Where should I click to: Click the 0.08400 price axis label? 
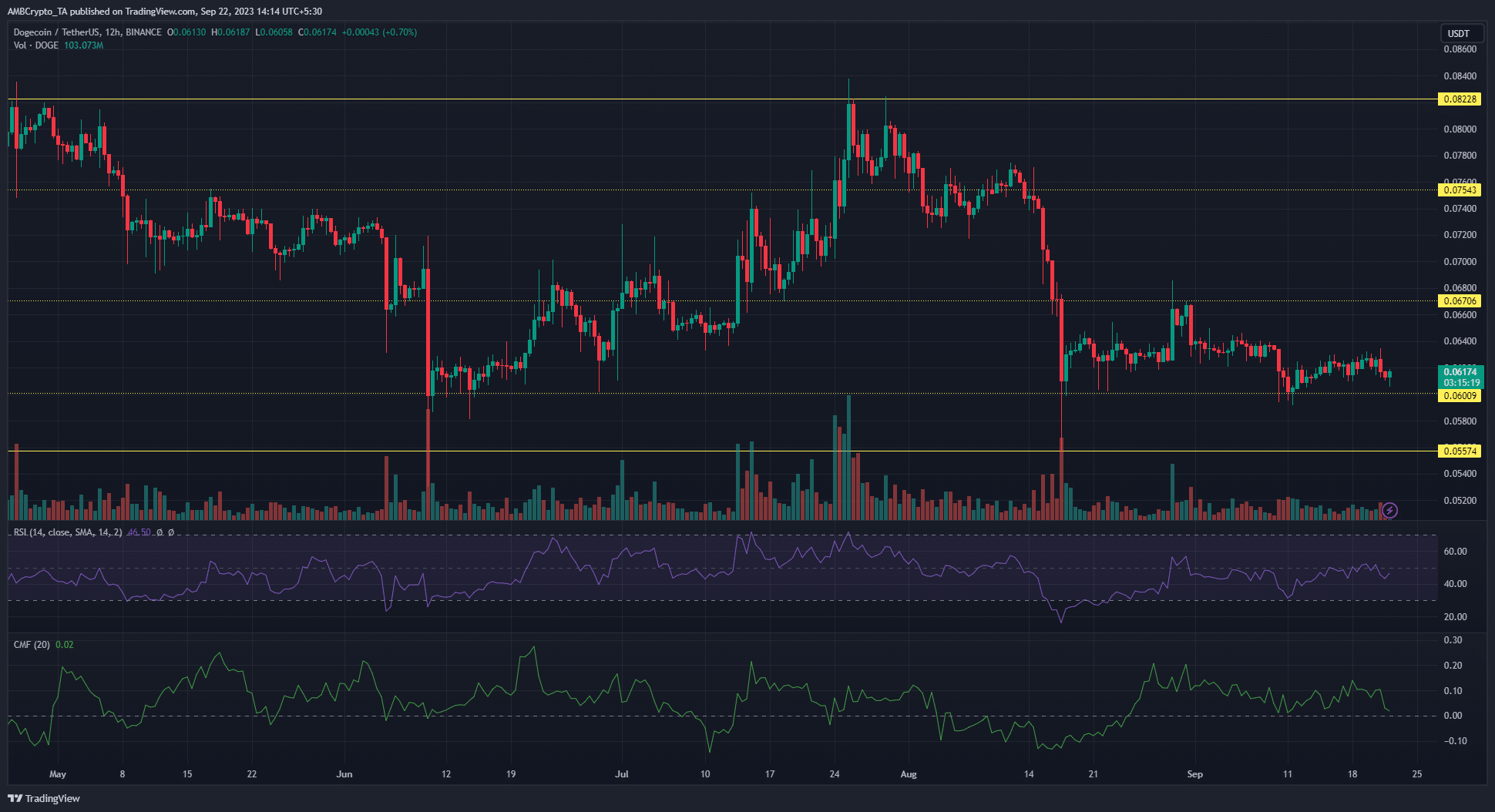[x=1460, y=76]
